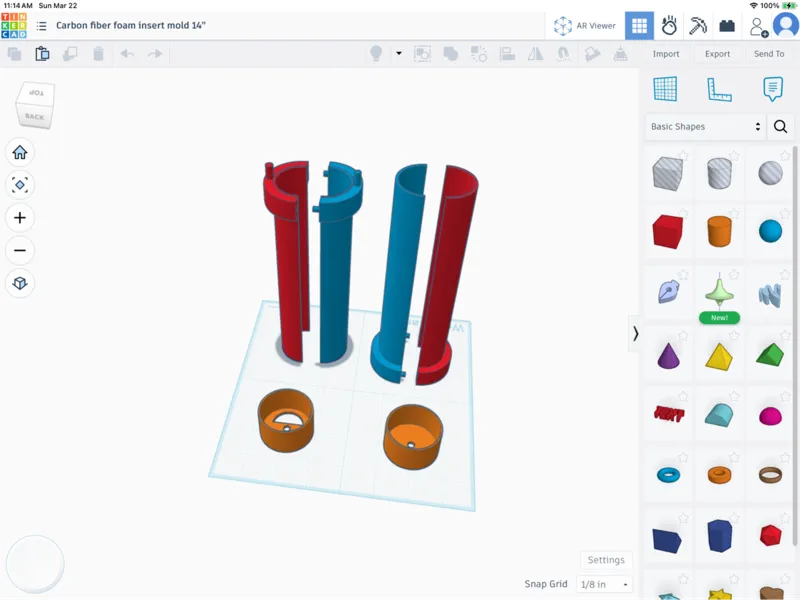Pick the orange Tube shape

(x=719, y=475)
